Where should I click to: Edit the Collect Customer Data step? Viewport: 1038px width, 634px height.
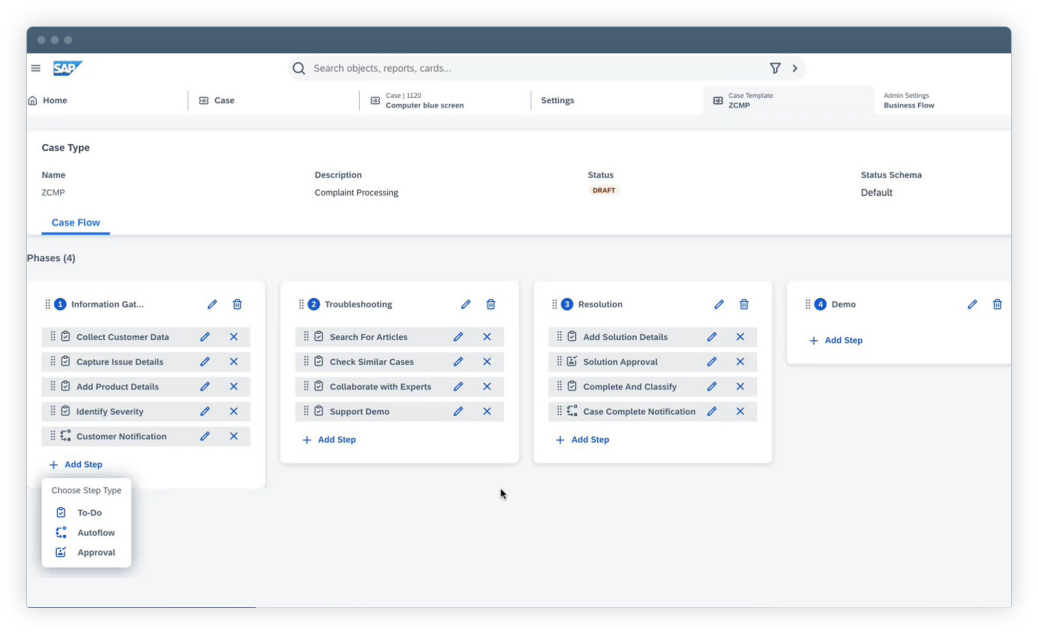[x=205, y=337]
